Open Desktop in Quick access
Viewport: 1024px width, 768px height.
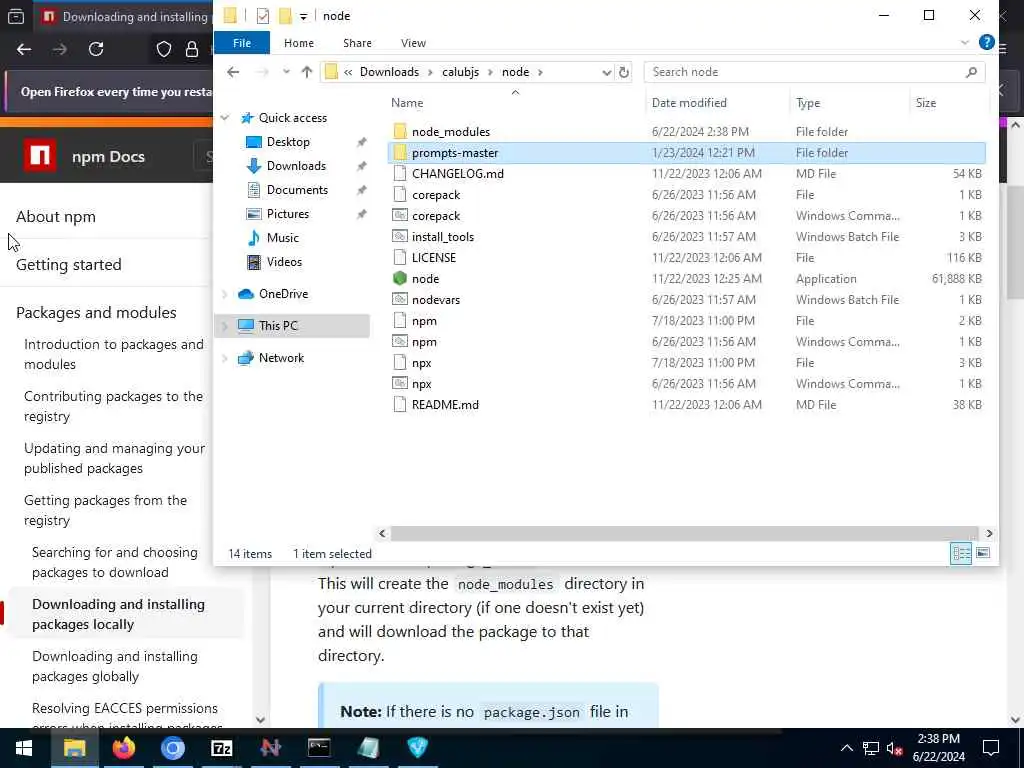point(288,142)
